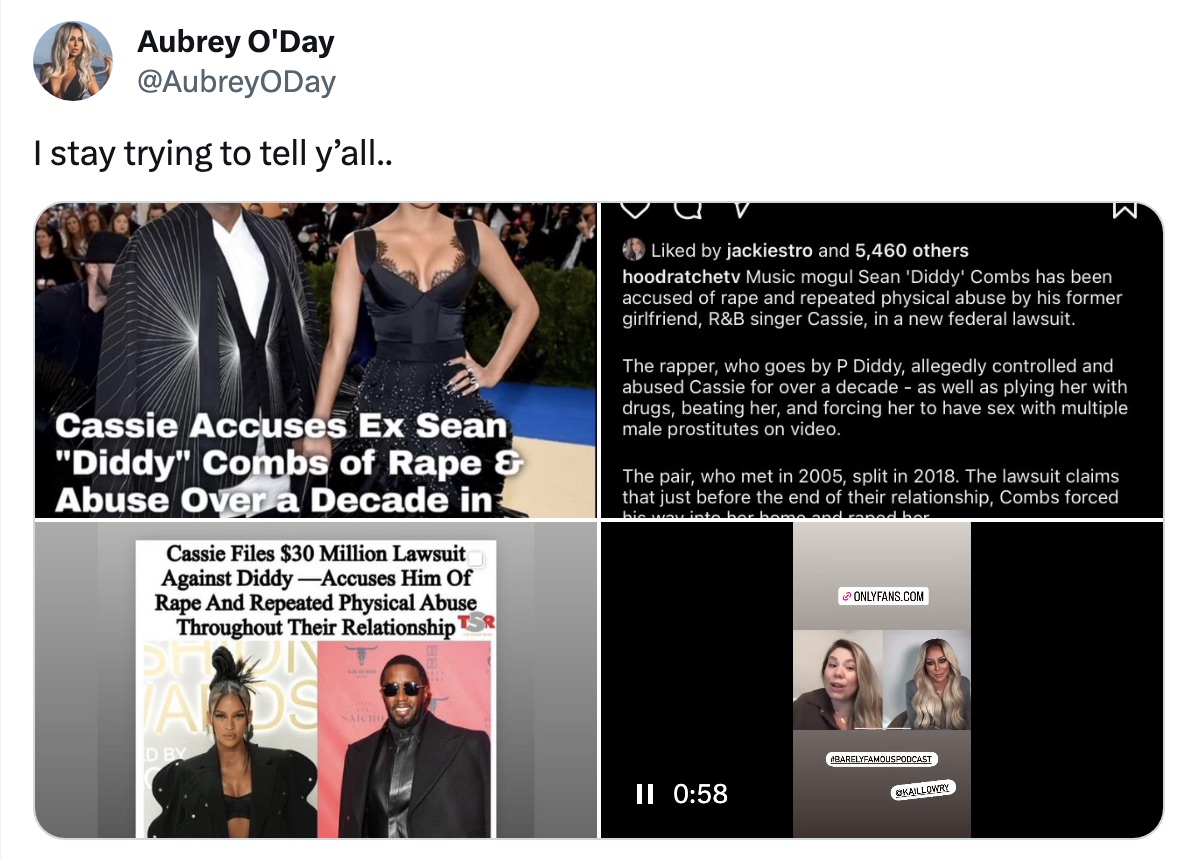Tap the comment bubble icon
Screen dimensions: 1181x859
pos(687,209)
